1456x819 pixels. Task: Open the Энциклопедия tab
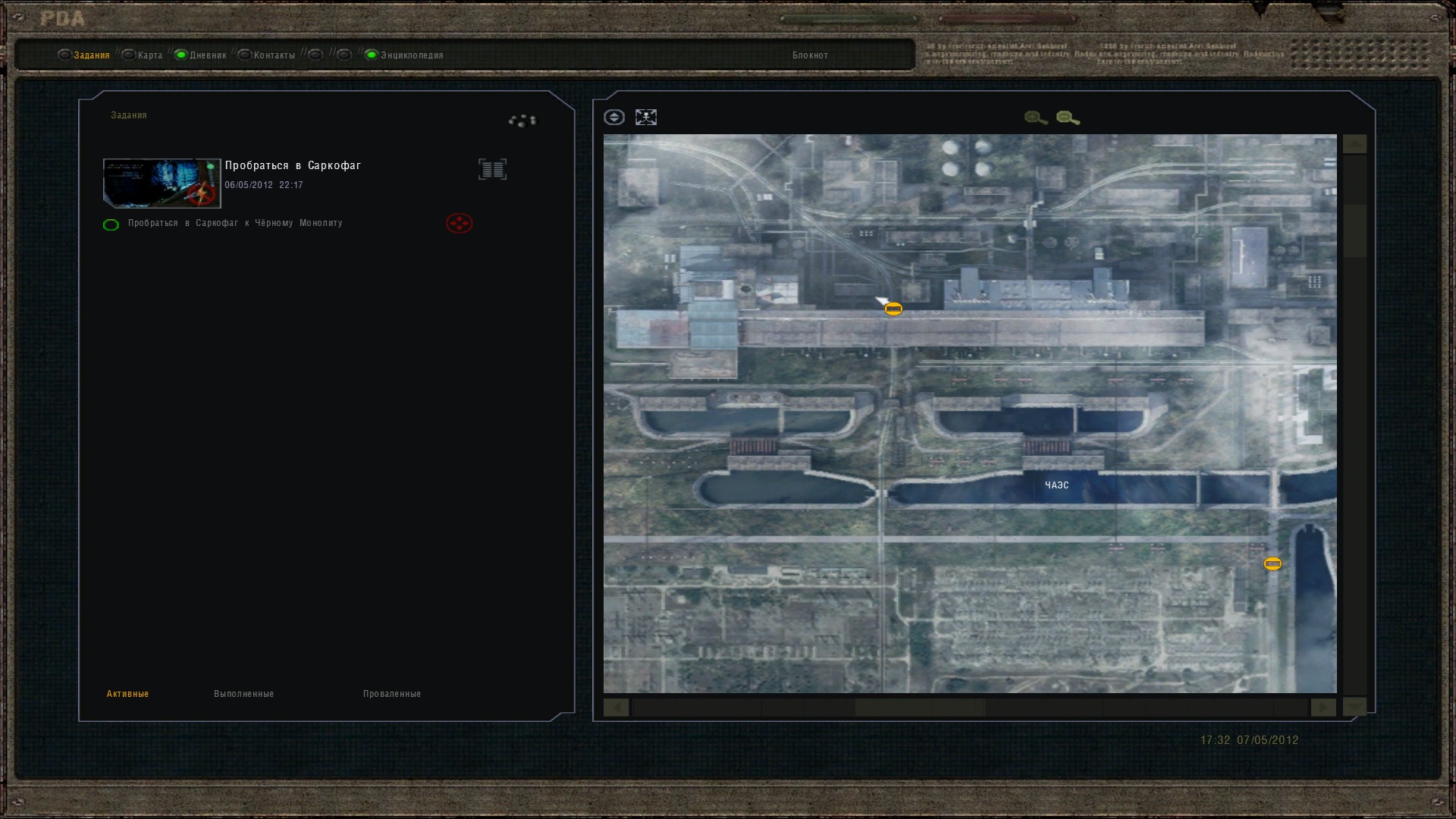[411, 55]
